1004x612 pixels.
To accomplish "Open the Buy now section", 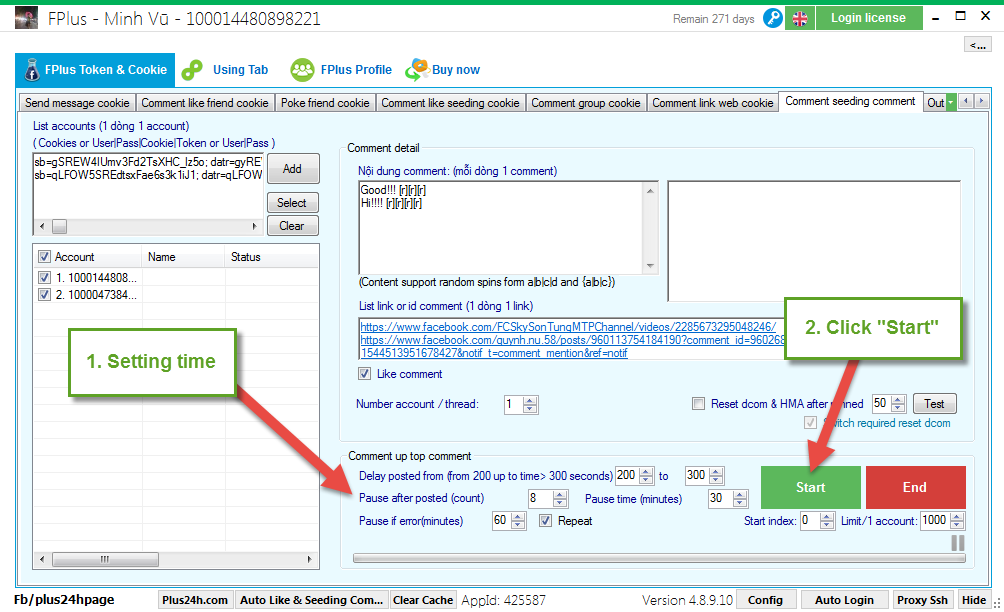I will (456, 70).
